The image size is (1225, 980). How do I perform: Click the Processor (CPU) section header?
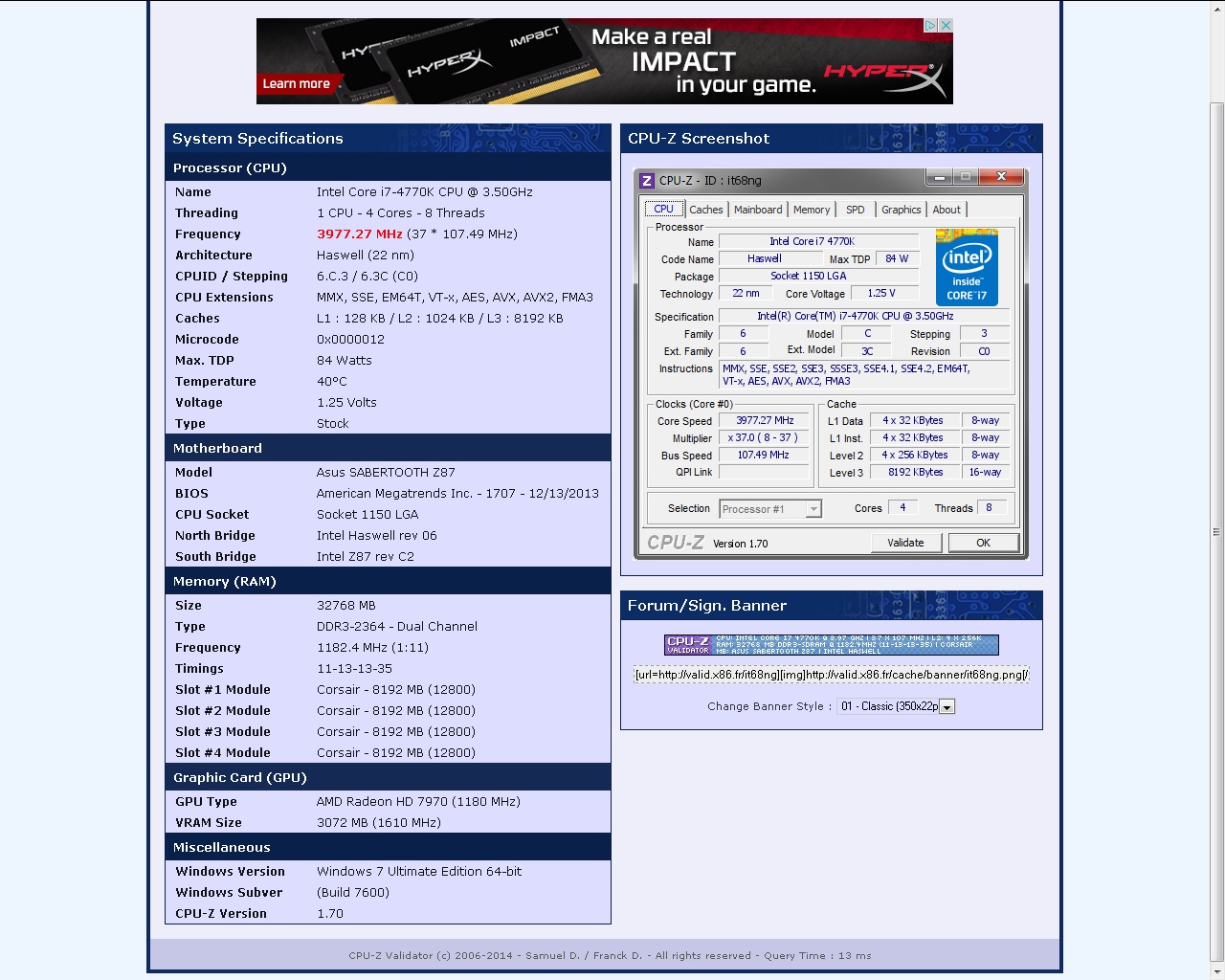(388, 167)
